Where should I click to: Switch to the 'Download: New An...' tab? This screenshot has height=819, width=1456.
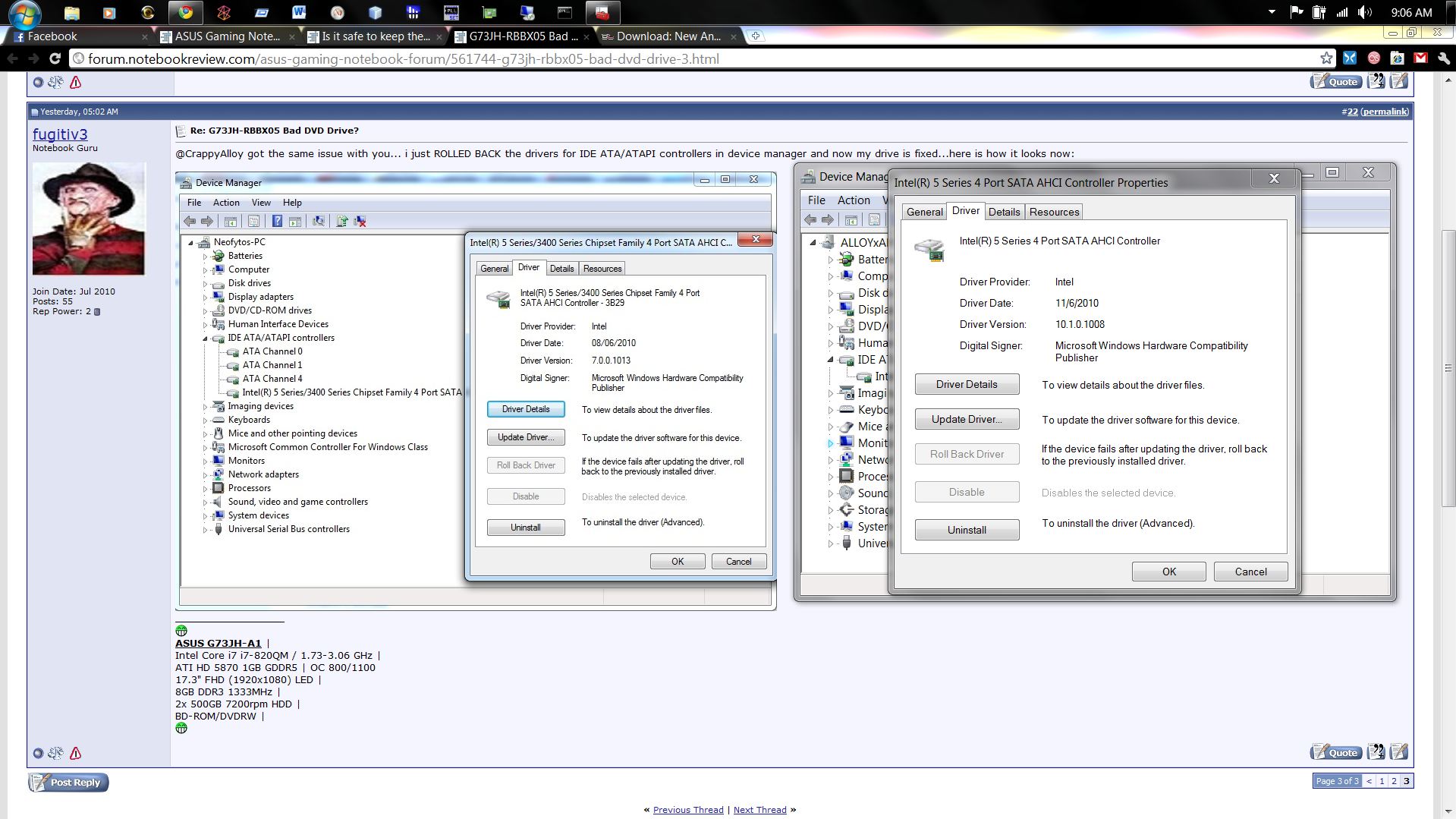(x=668, y=36)
